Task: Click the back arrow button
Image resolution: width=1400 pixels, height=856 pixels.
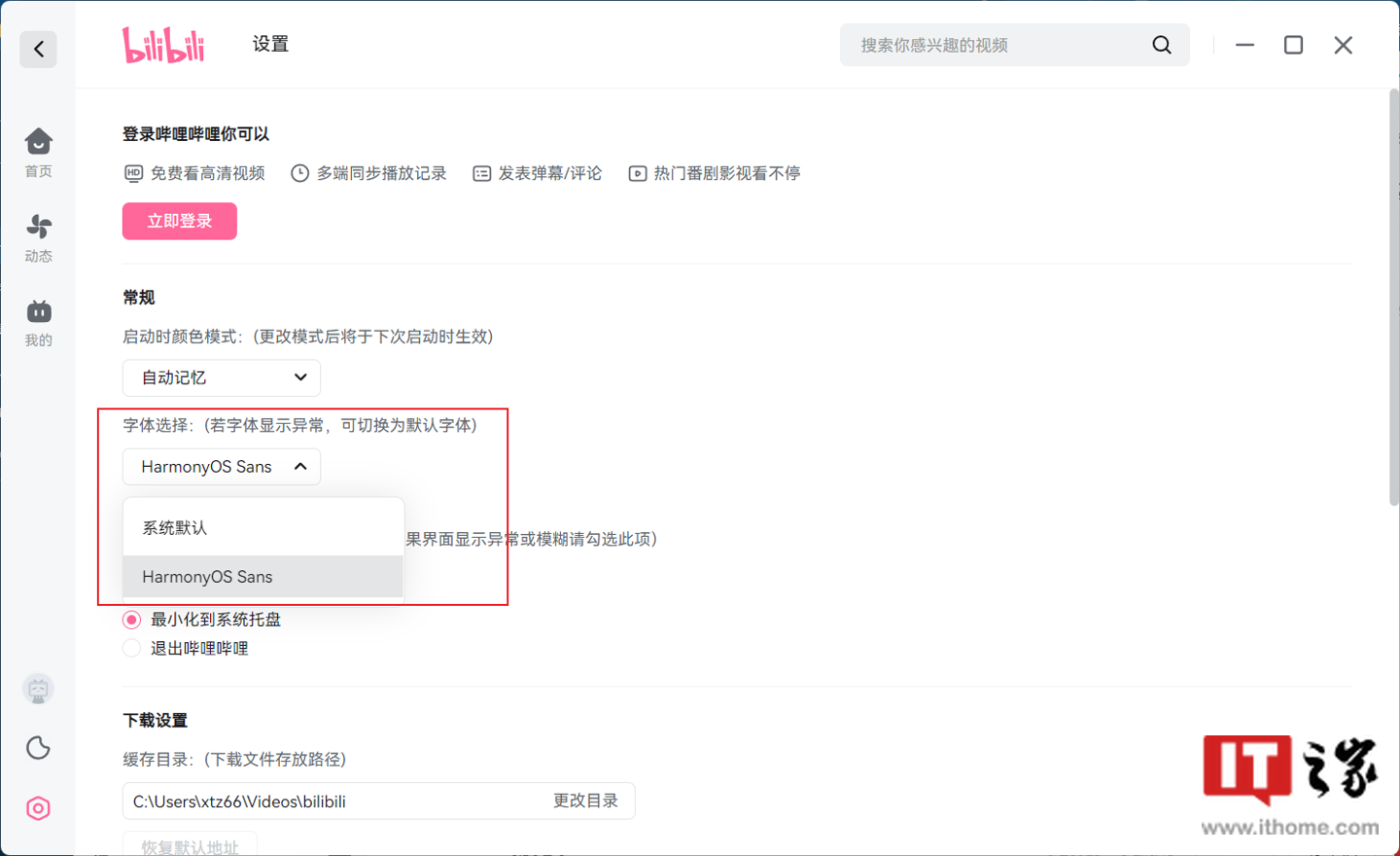Action: click(x=39, y=49)
